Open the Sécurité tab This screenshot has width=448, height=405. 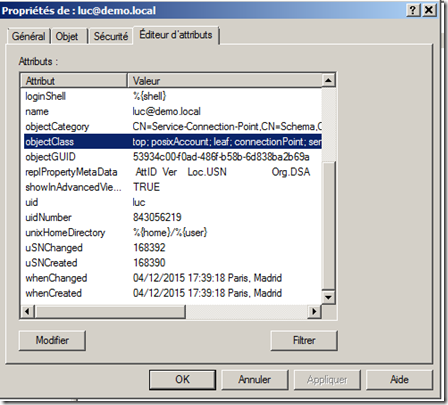point(111,36)
